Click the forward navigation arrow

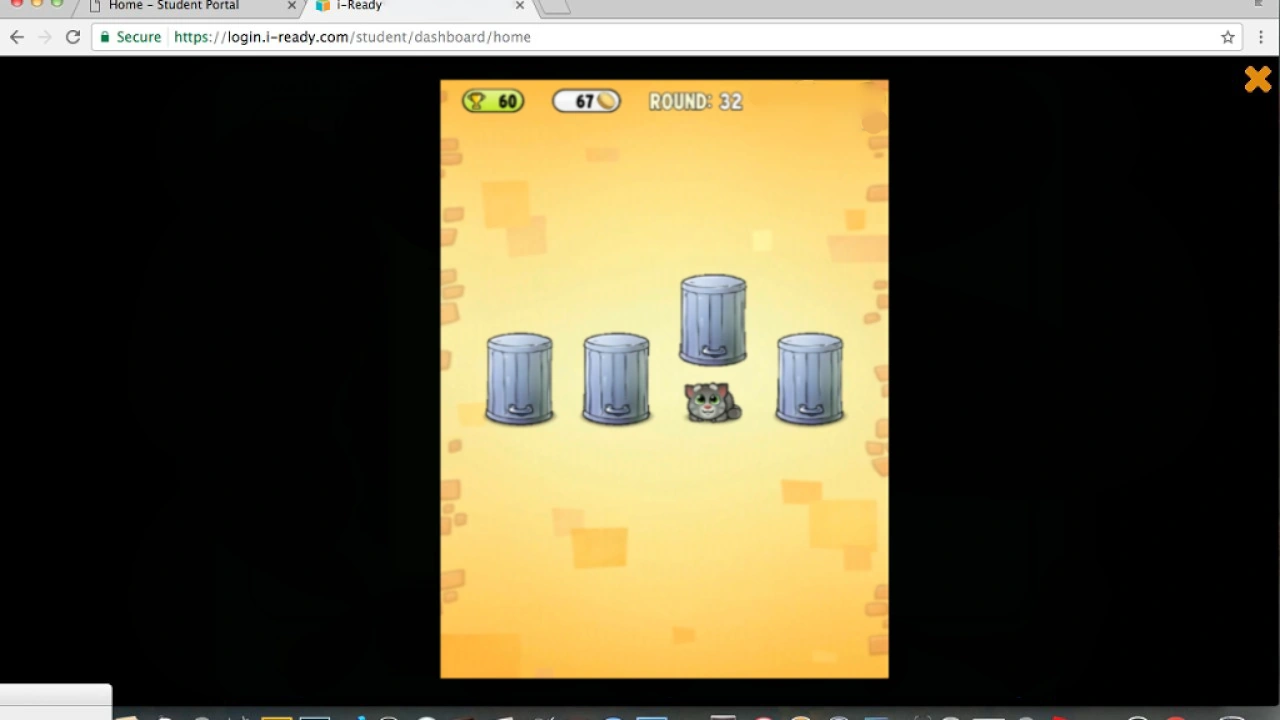pos(44,36)
